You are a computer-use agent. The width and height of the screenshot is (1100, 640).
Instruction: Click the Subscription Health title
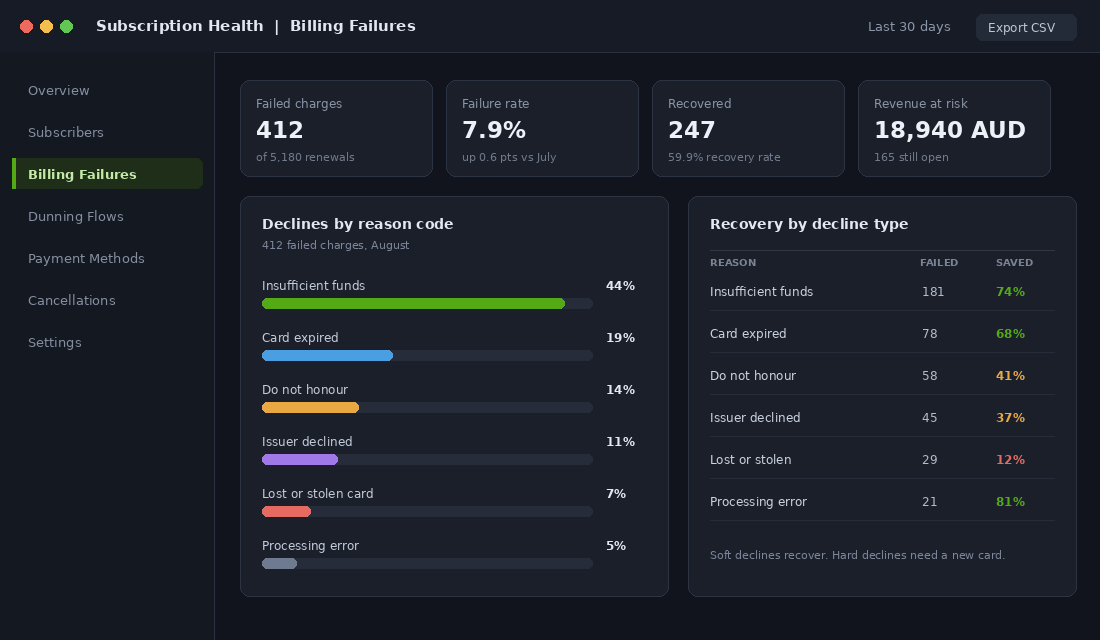(180, 26)
